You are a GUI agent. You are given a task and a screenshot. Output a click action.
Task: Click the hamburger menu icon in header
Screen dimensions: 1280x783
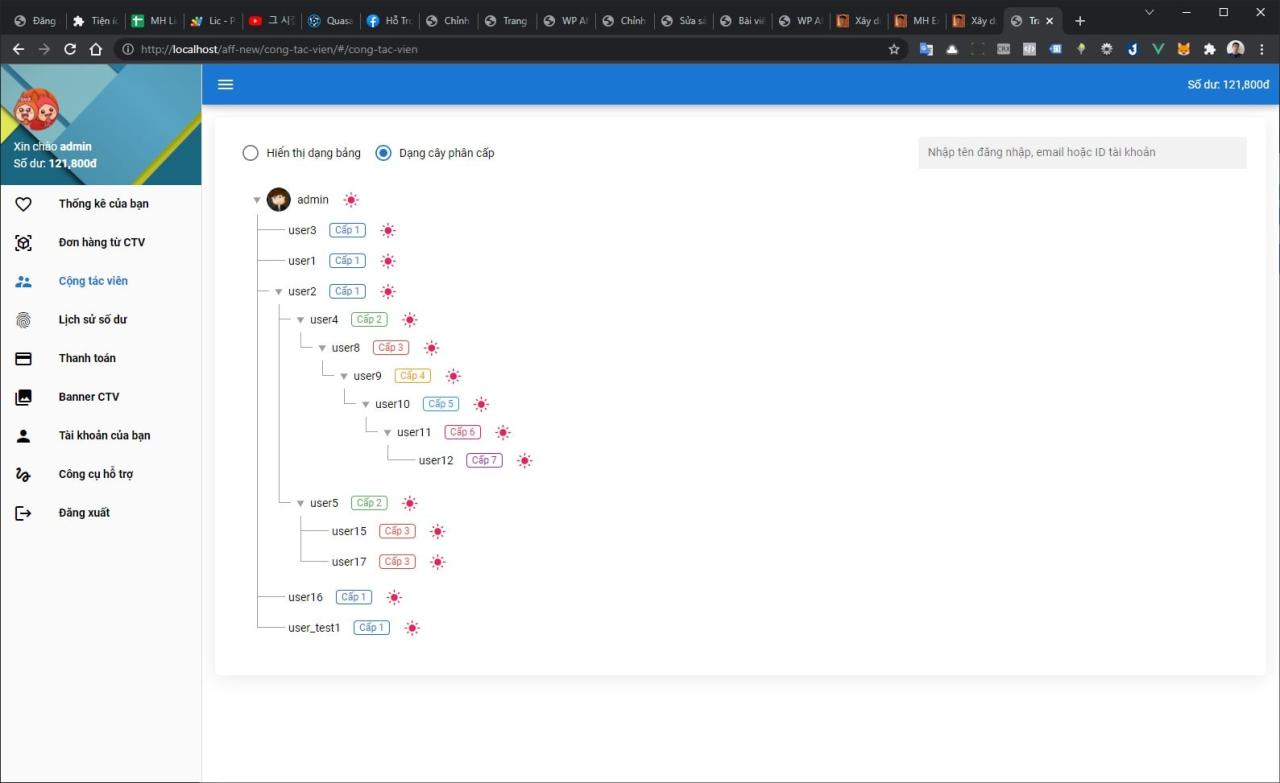pyautogui.click(x=226, y=84)
